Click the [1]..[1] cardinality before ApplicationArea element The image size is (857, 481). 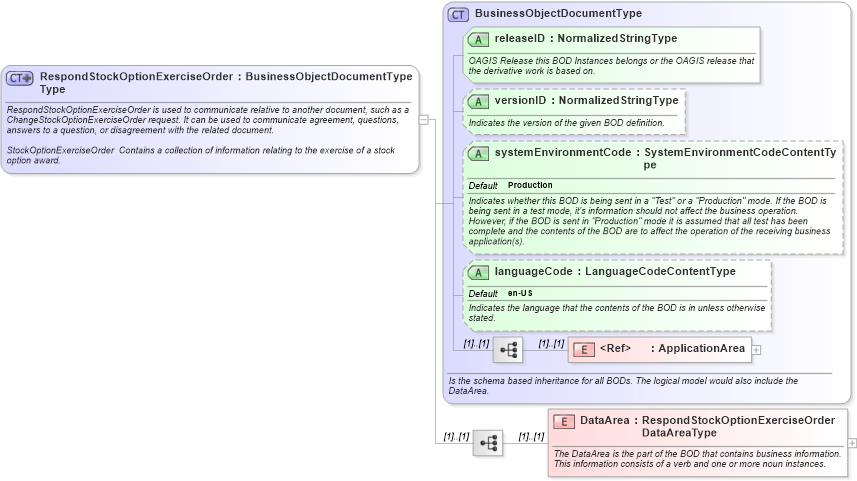pos(551,343)
